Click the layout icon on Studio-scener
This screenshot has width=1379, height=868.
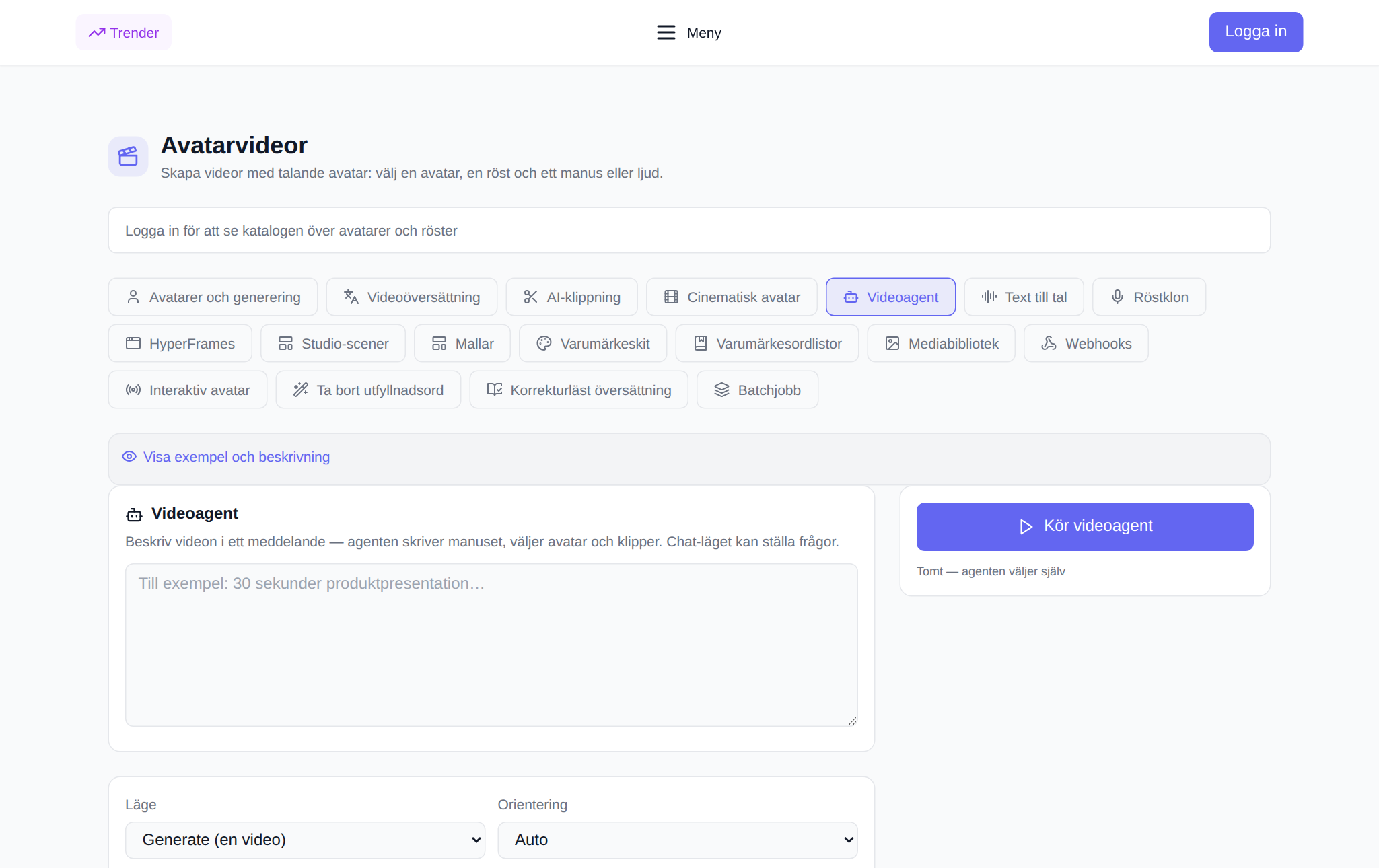click(285, 343)
